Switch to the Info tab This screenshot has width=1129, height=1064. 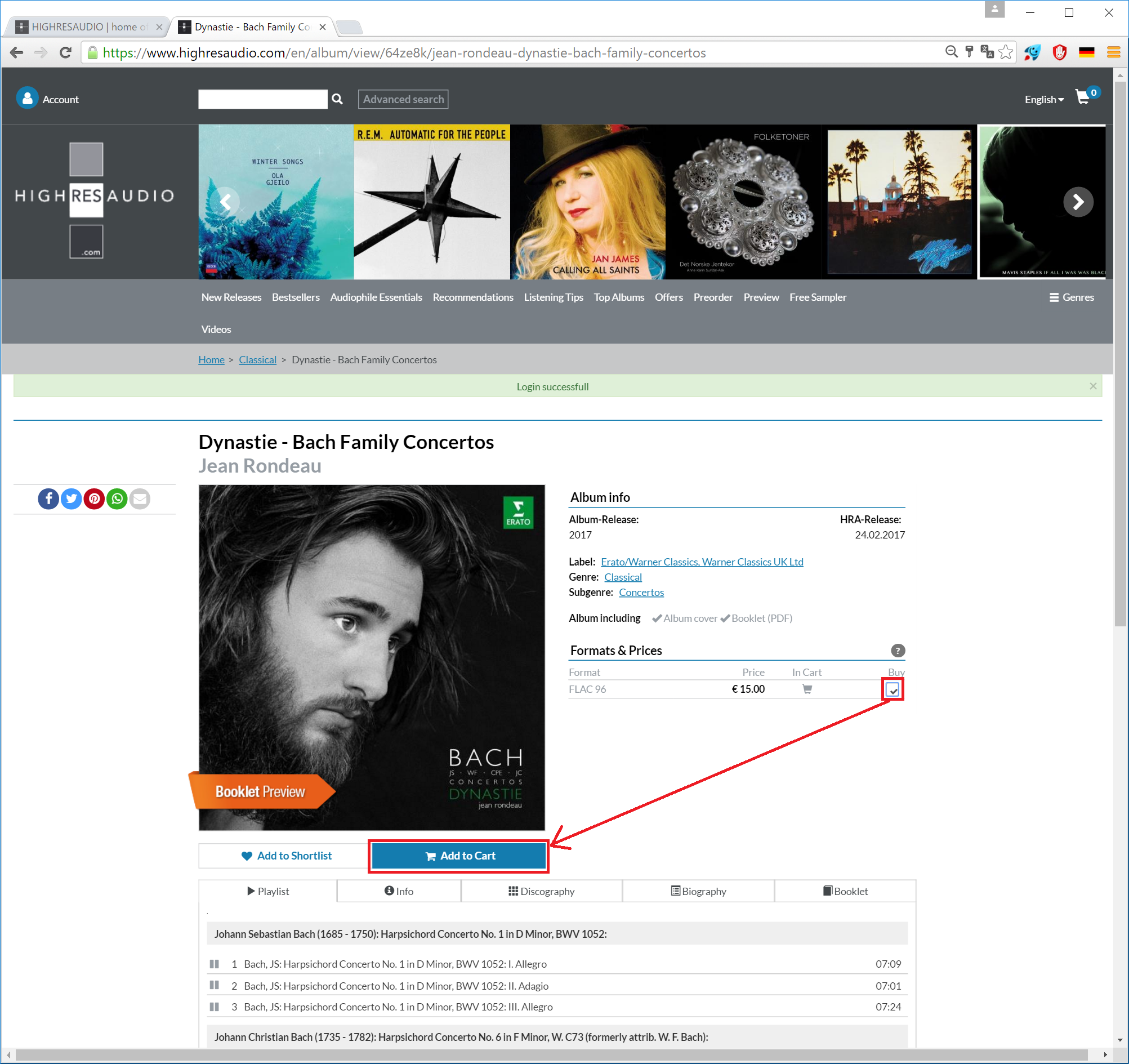coord(399,891)
